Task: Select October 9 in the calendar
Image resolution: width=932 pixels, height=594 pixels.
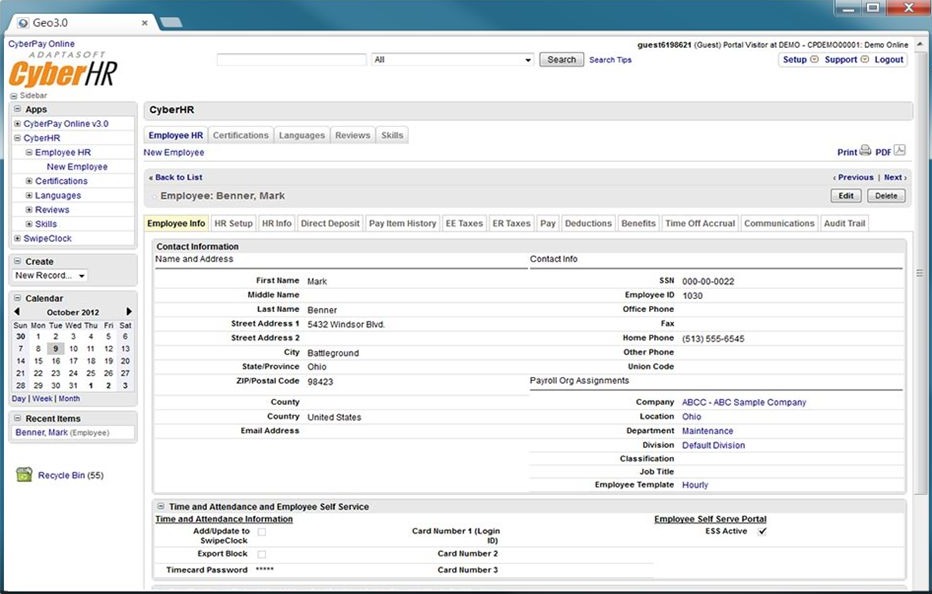Action: (x=55, y=348)
